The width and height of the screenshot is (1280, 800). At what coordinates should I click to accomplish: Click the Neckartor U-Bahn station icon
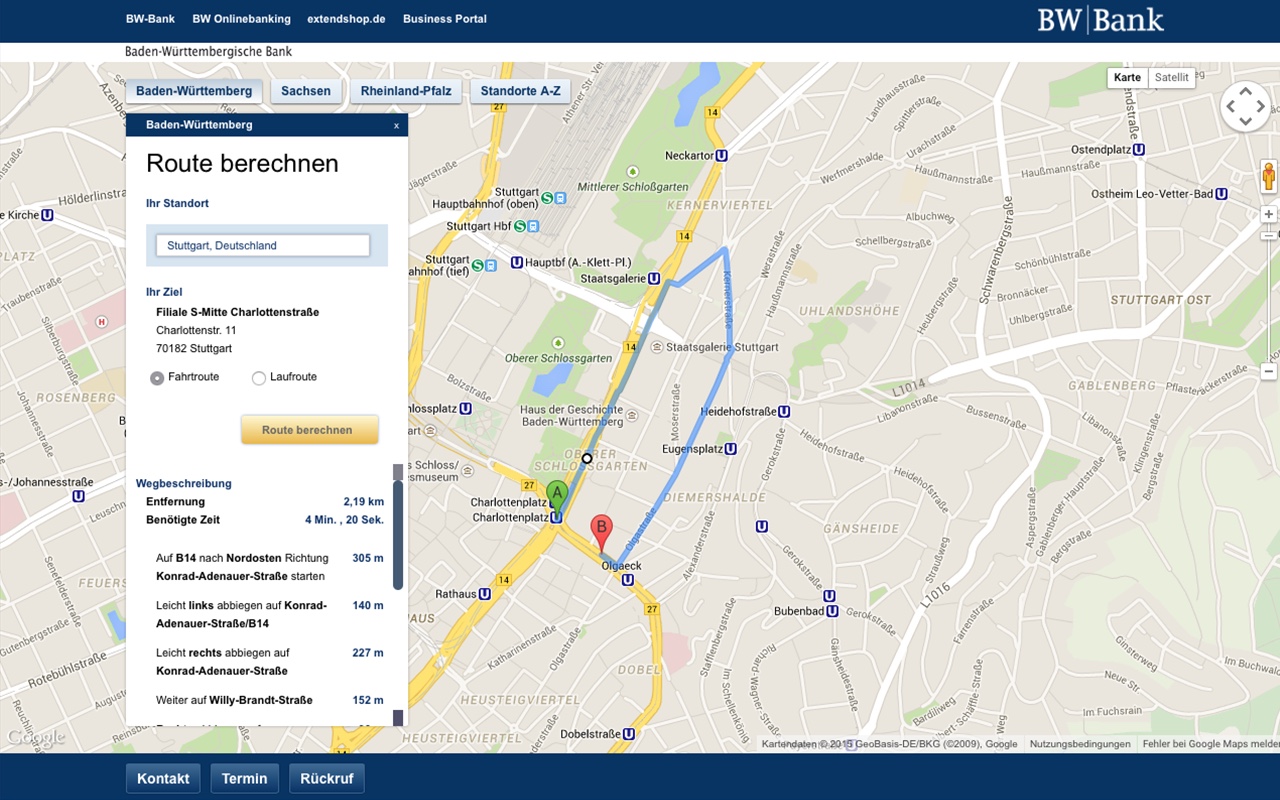pyautogui.click(x=722, y=156)
